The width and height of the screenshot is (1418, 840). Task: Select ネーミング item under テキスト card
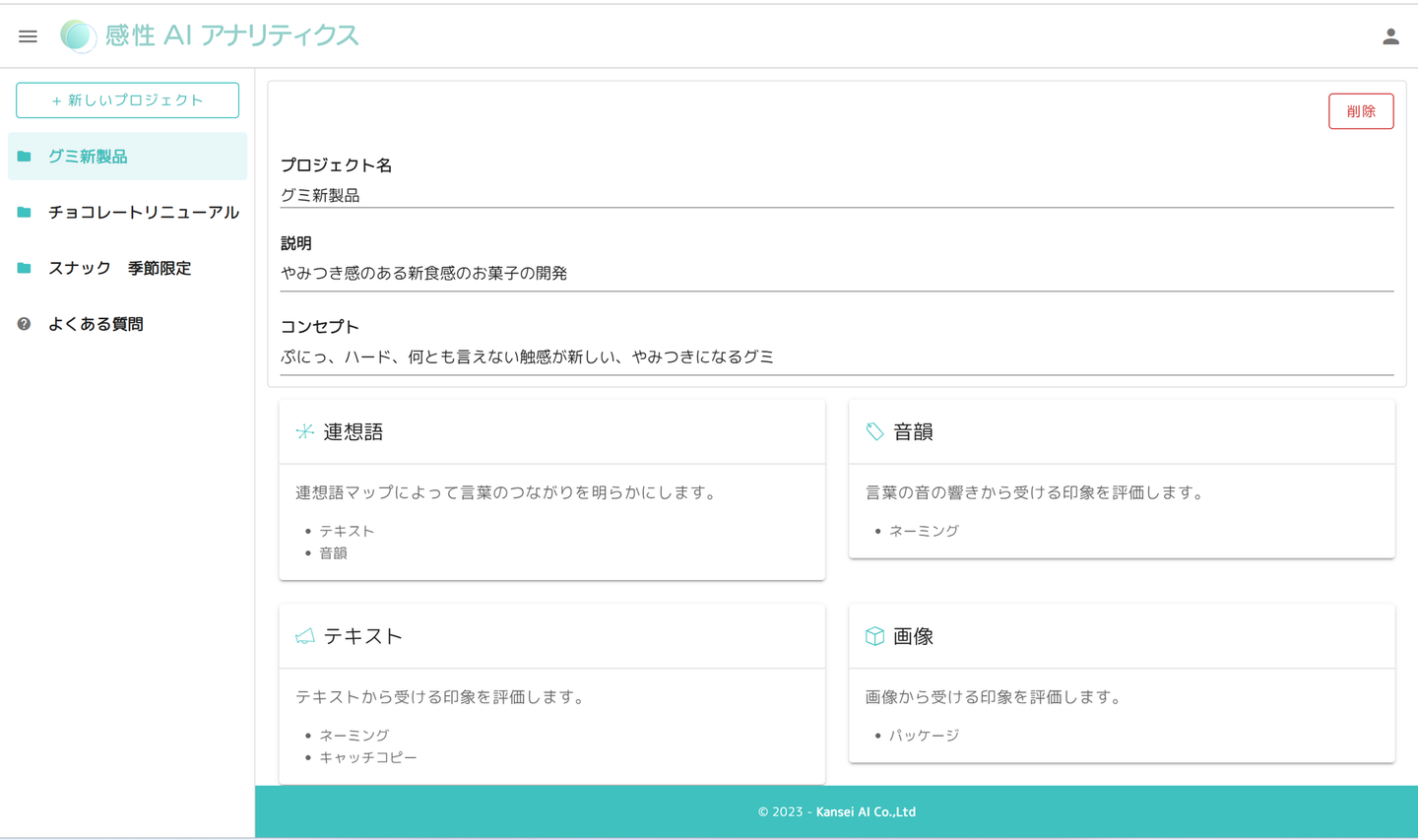pos(354,736)
